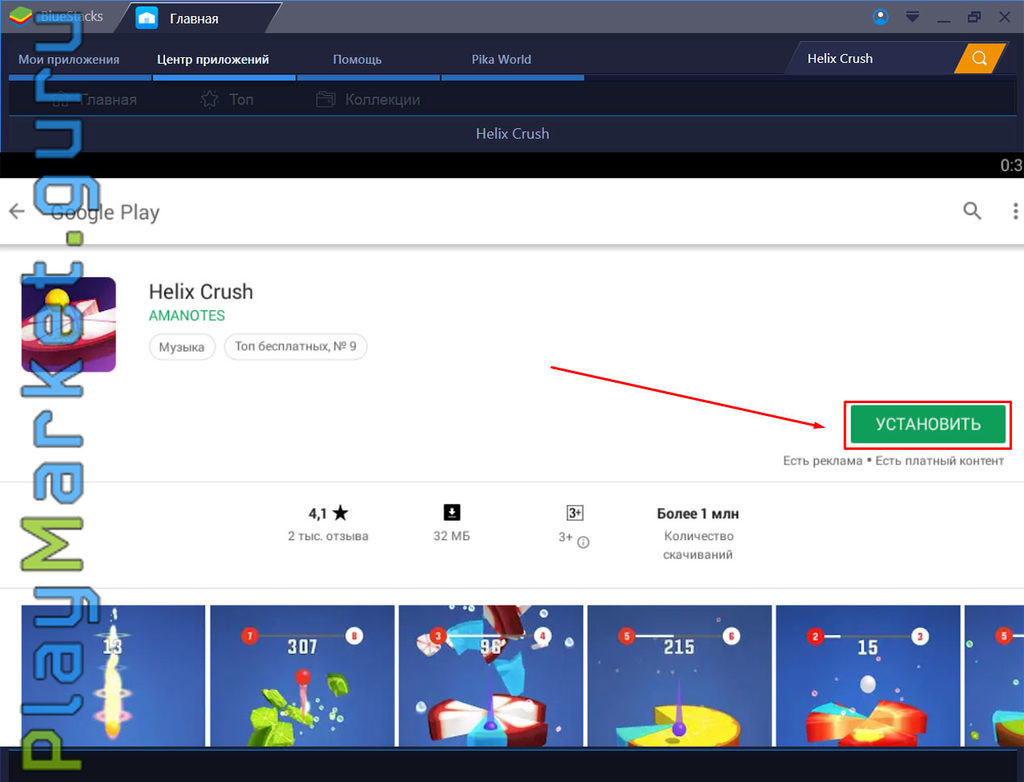Click the Helix Crush page title bar
The height and width of the screenshot is (782, 1024).
tap(512, 134)
